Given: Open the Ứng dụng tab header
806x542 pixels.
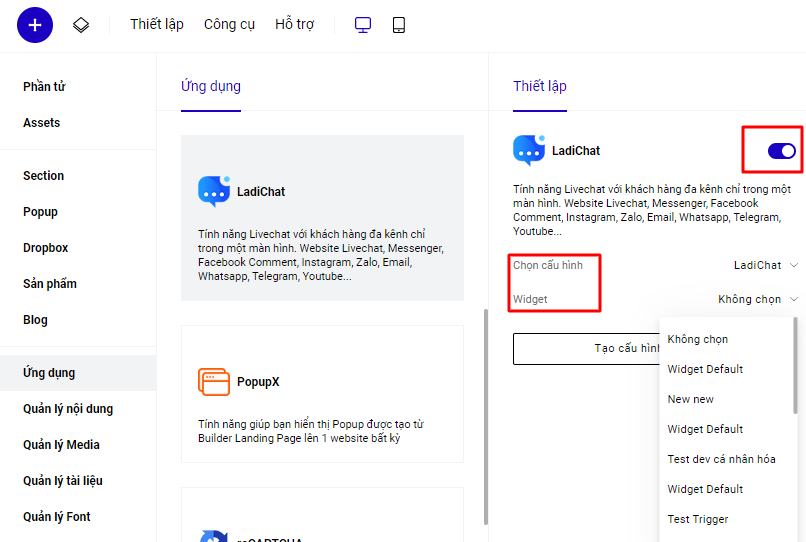Looking at the screenshot, I should tap(211, 86).
